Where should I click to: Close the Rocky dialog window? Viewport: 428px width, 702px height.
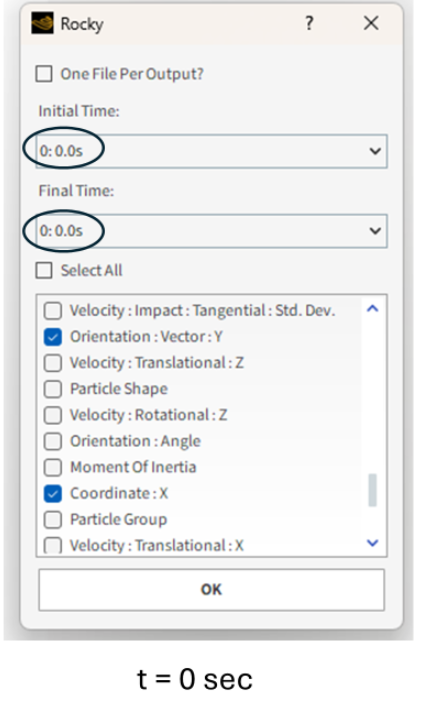point(371,23)
